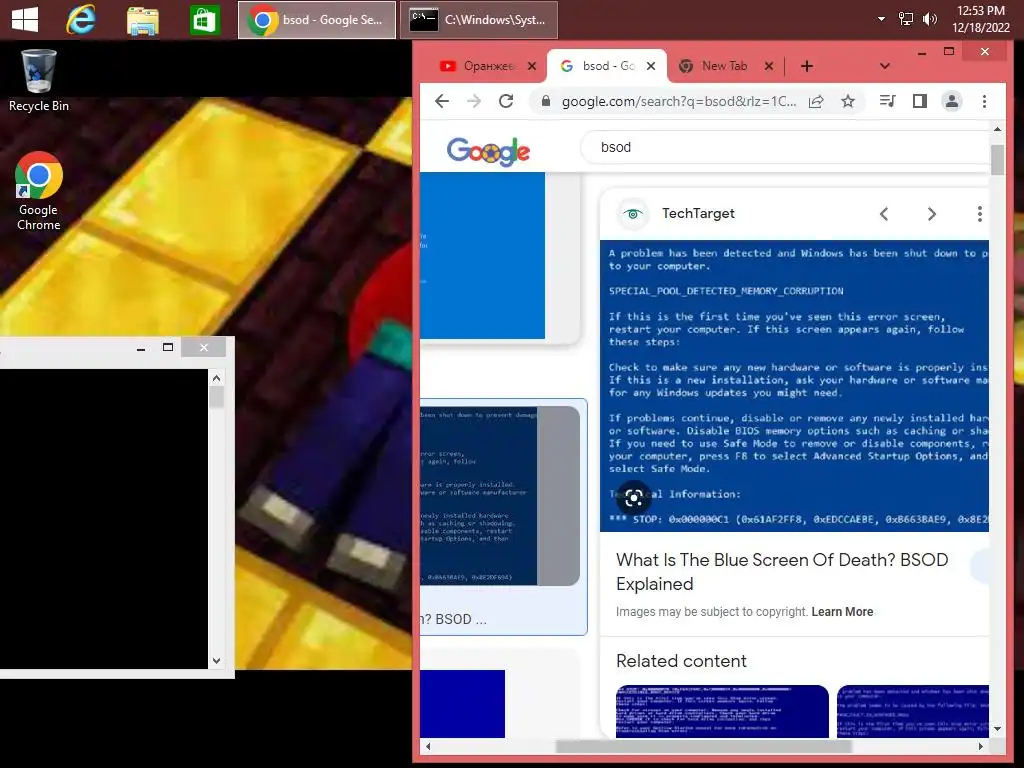Screen dimensions: 1024x768
Task: Search image with Google Lens icon
Action: [633, 498]
